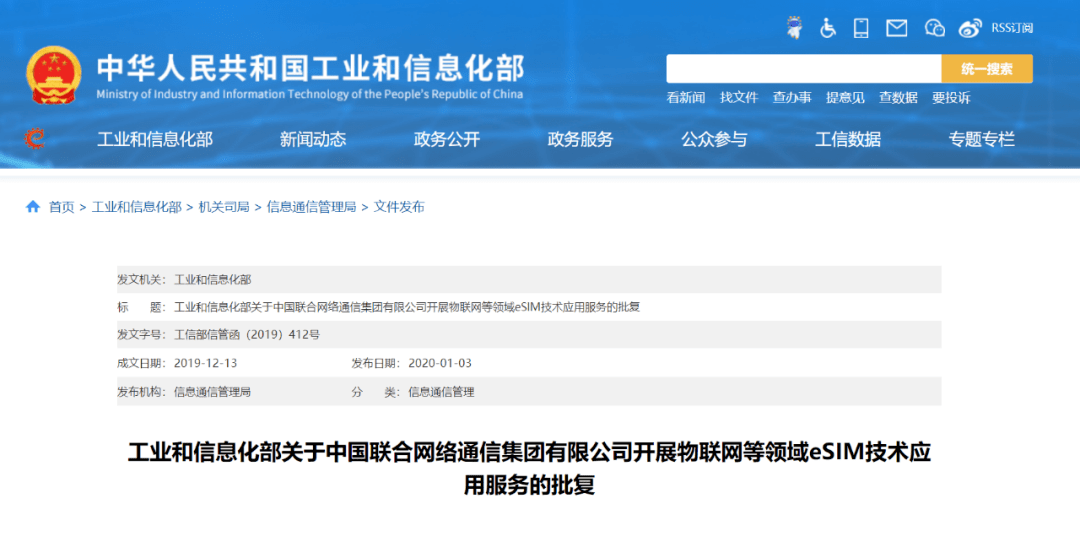
Task: Click the national emblem logo
Action: (54, 75)
